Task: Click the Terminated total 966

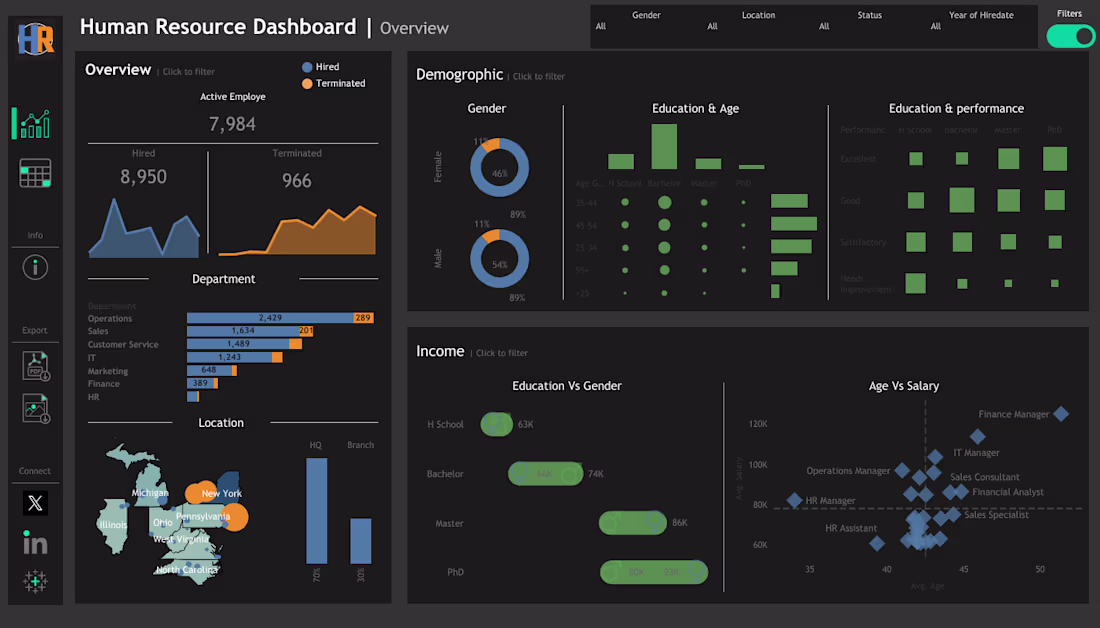Action: coord(297,181)
